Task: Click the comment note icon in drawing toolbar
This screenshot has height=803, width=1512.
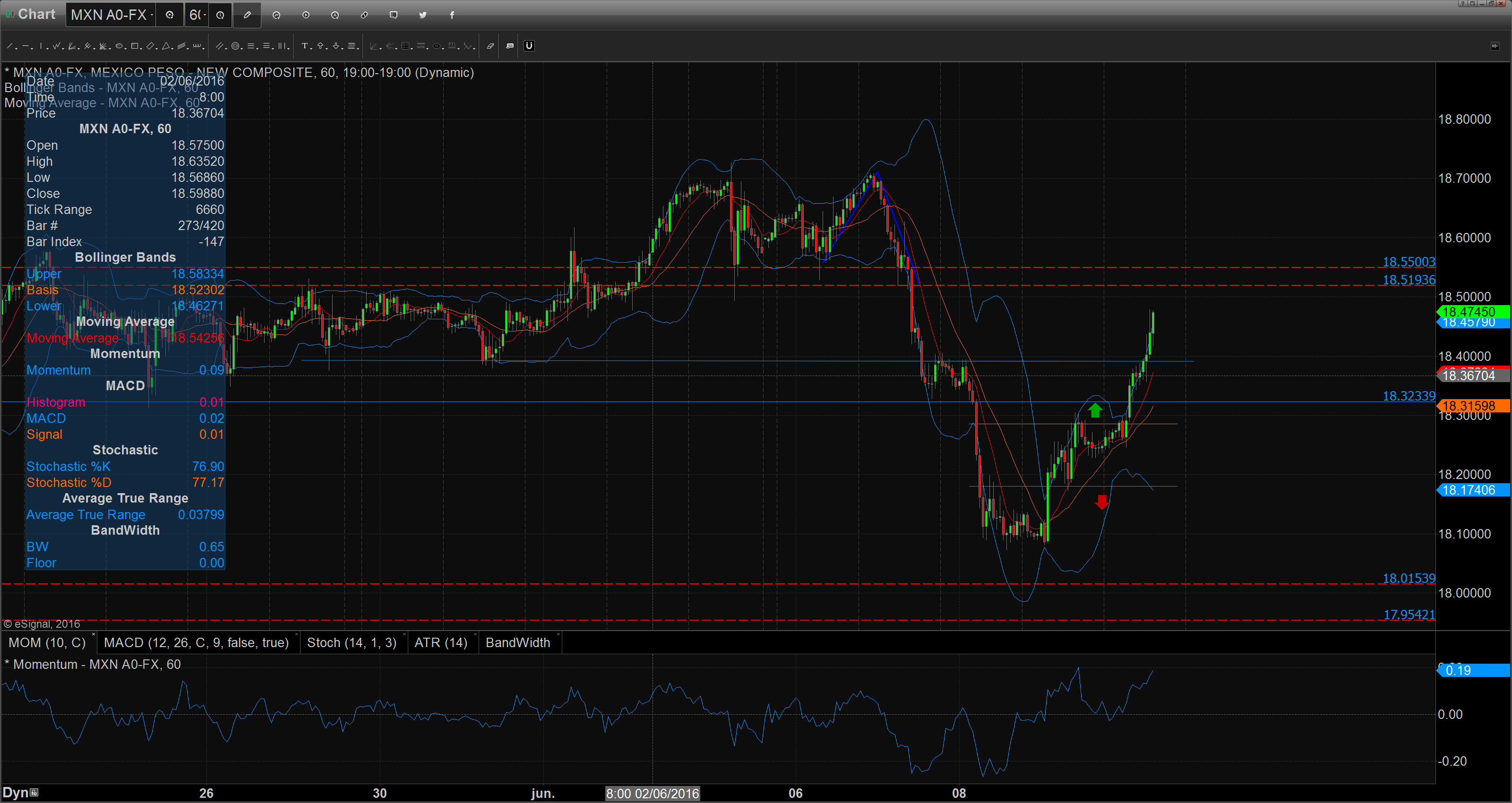Action: point(509,46)
